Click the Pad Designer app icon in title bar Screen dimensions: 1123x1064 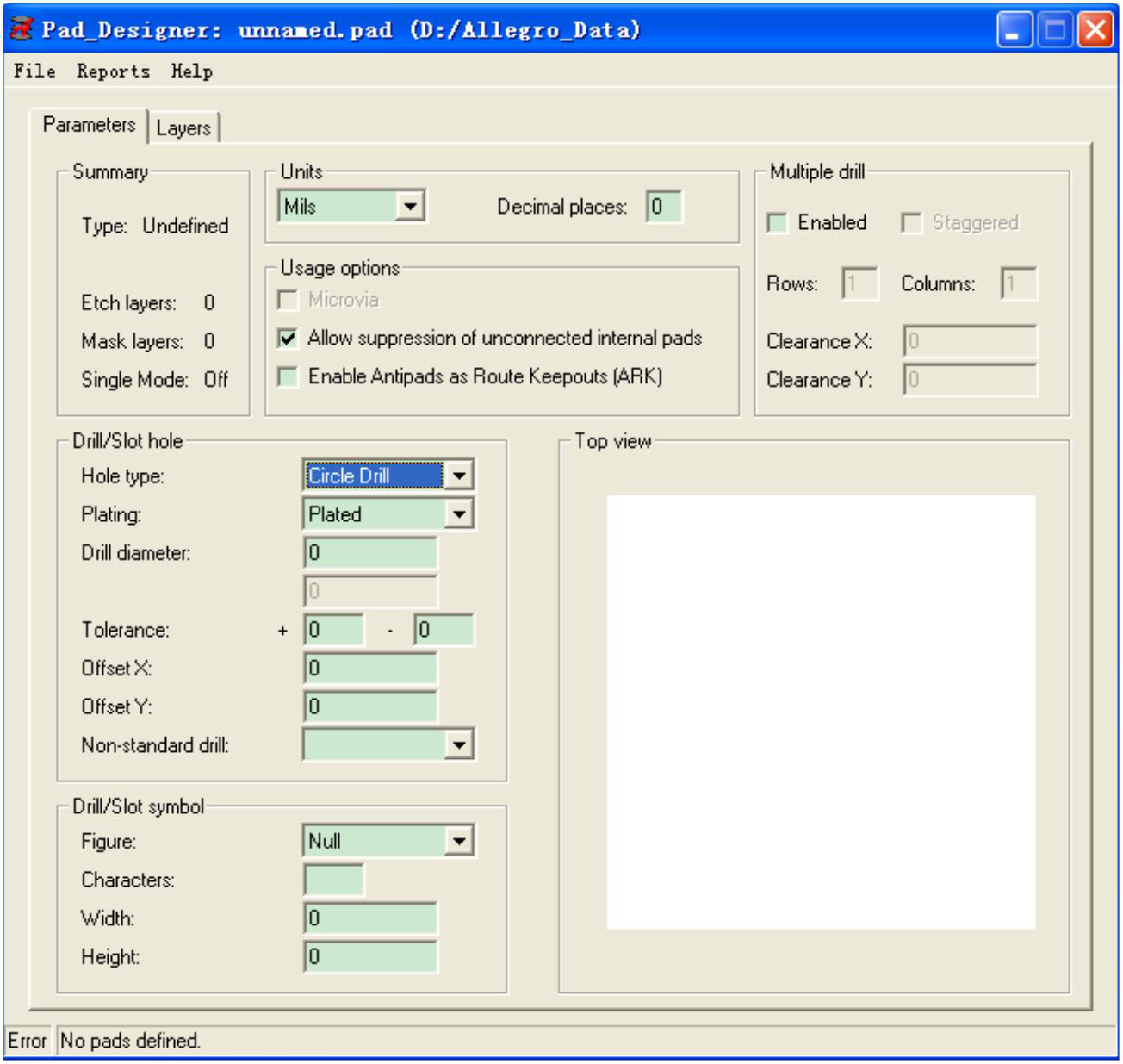(21, 29)
